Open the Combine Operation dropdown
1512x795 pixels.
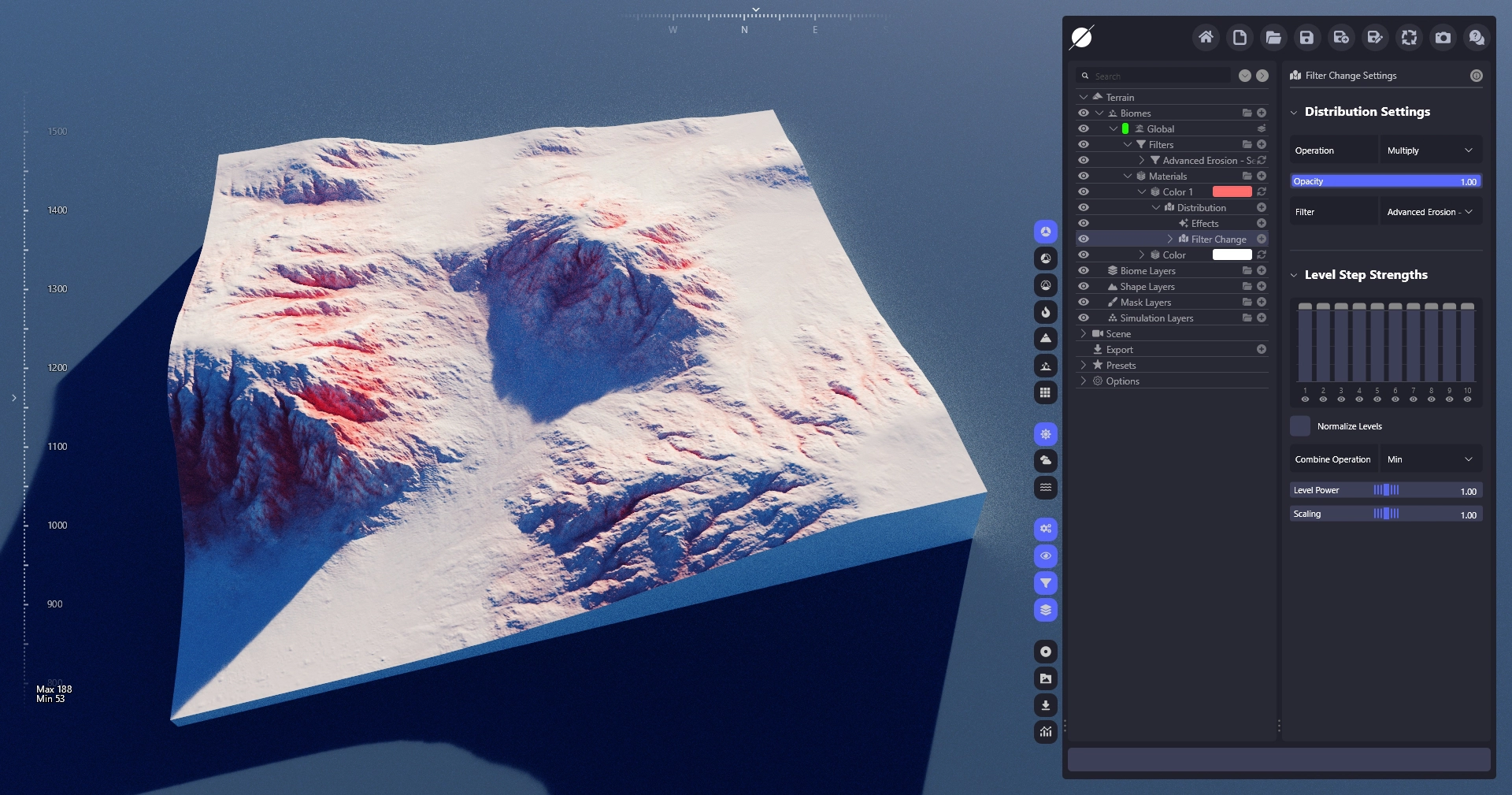[1430, 459]
